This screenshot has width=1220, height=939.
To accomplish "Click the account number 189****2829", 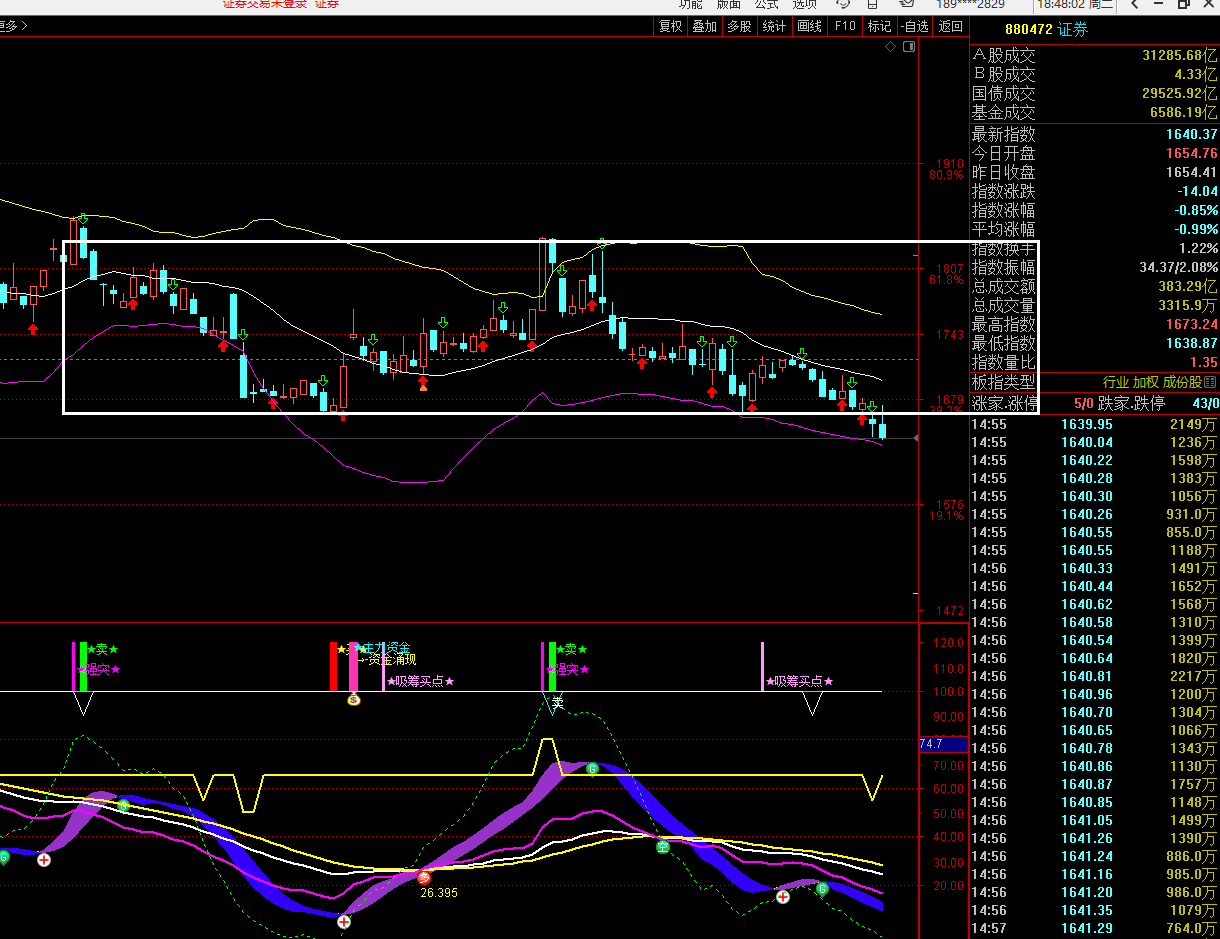I will coord(970,5).
